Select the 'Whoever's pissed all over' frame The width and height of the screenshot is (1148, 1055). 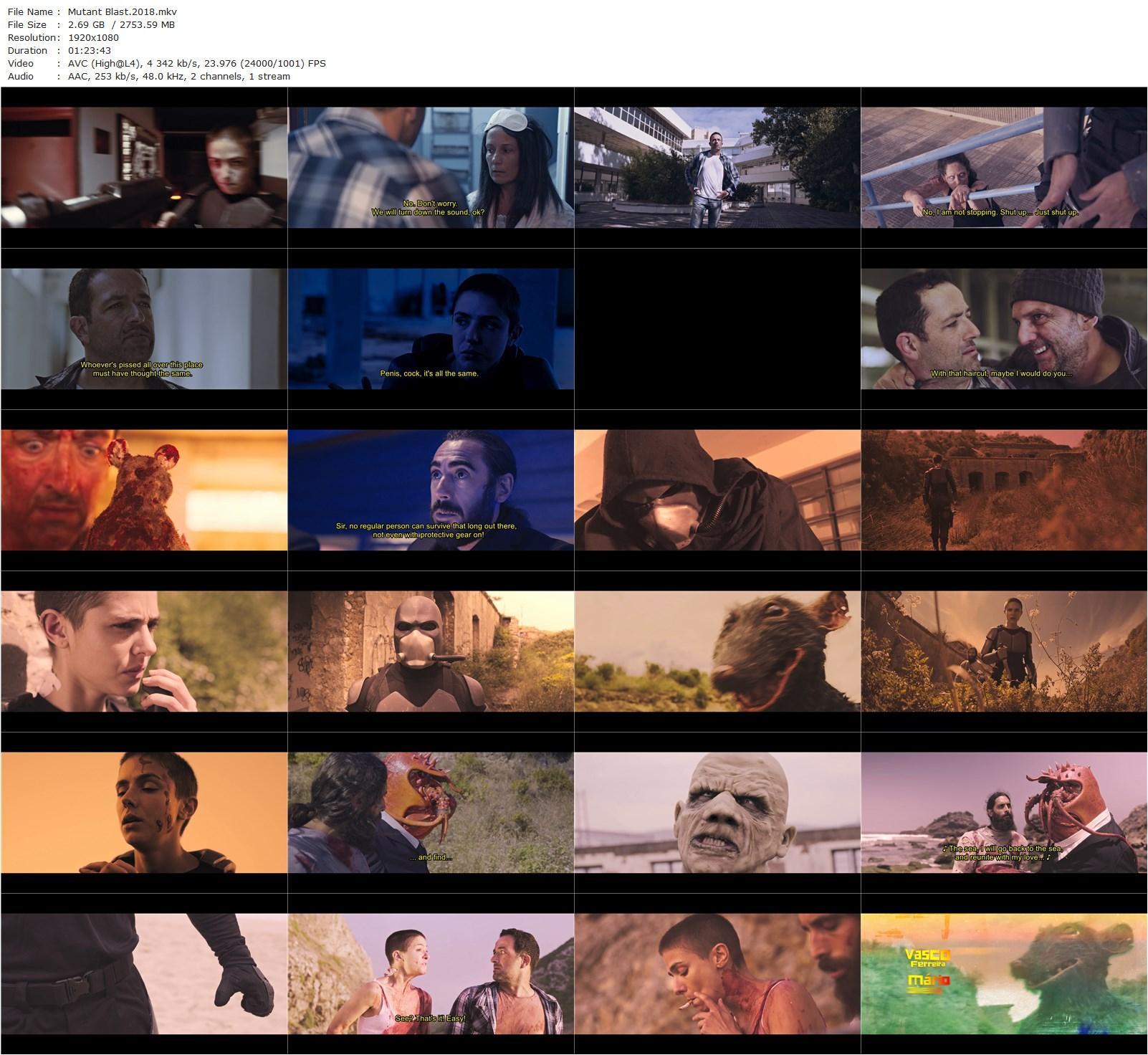[143, 329]
